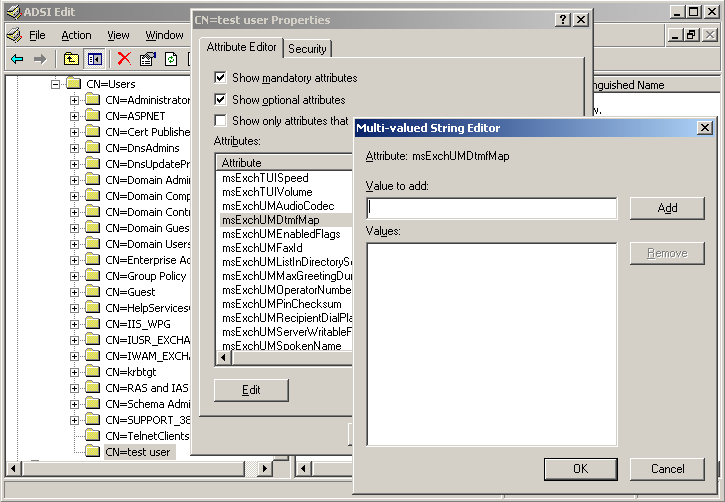Viewport: 725px width, 502px height.
Task: Click the Up one level folder icon
Action: (71, 59)
